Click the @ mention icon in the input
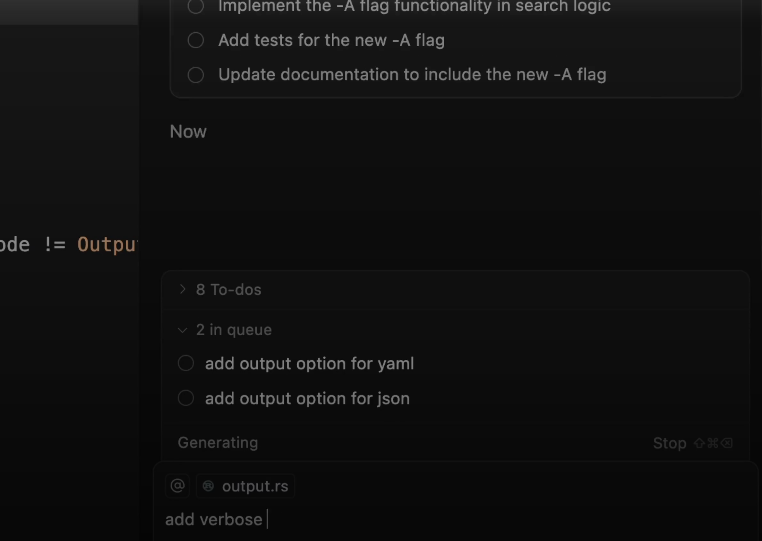Image resolution: width=762 pixels, height=541 pixels. [177, 486]
